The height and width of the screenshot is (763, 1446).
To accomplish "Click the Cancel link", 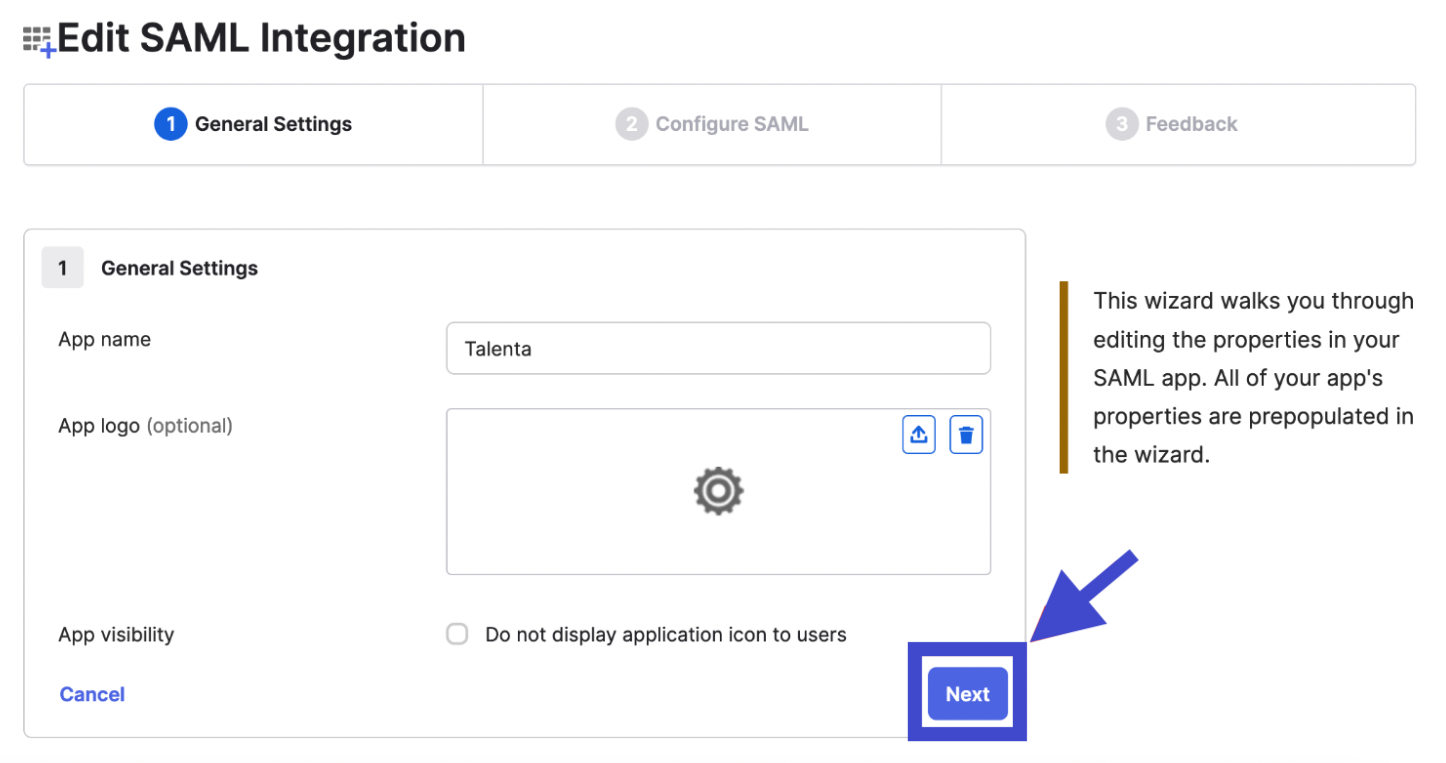I will [x=92, y=694].
